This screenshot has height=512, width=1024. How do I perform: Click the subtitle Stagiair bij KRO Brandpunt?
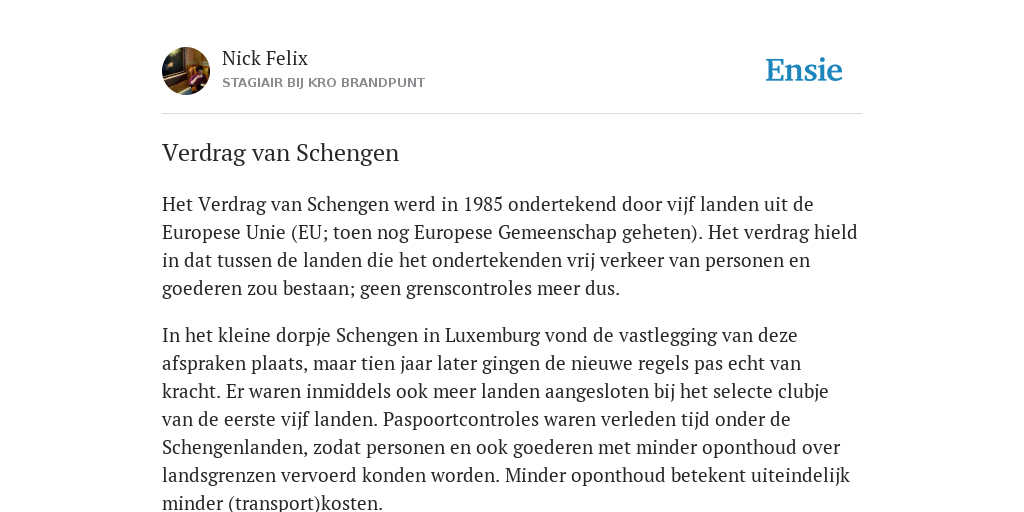click(323, 83)
